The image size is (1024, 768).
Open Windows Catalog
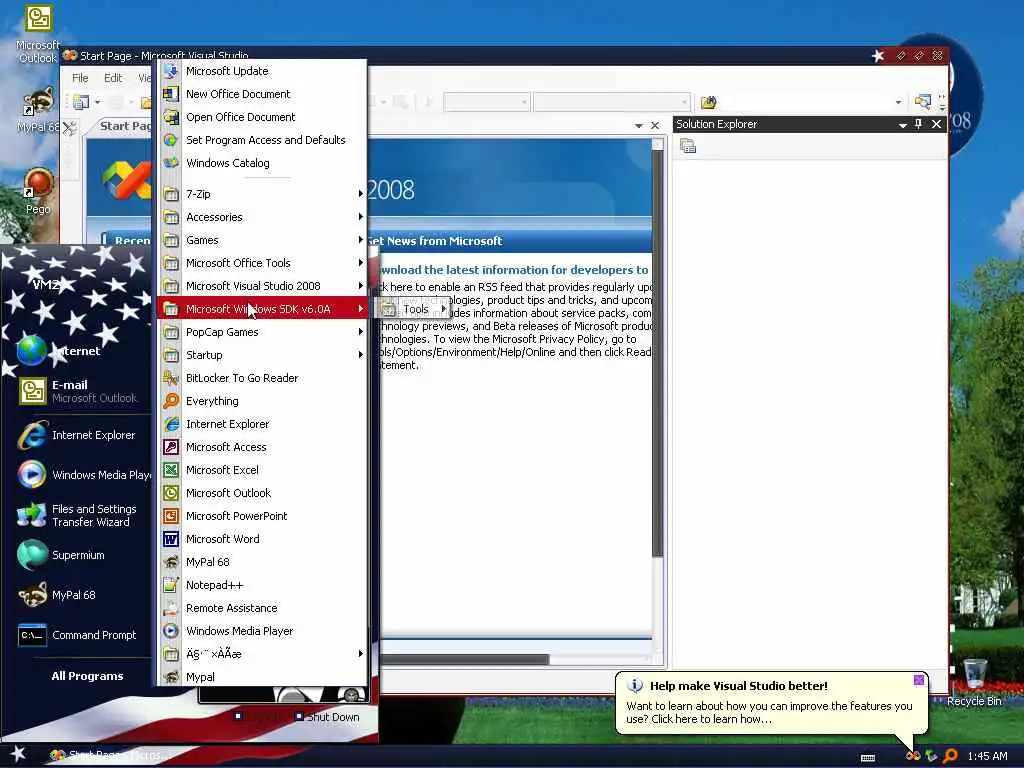tap(262, 163)
